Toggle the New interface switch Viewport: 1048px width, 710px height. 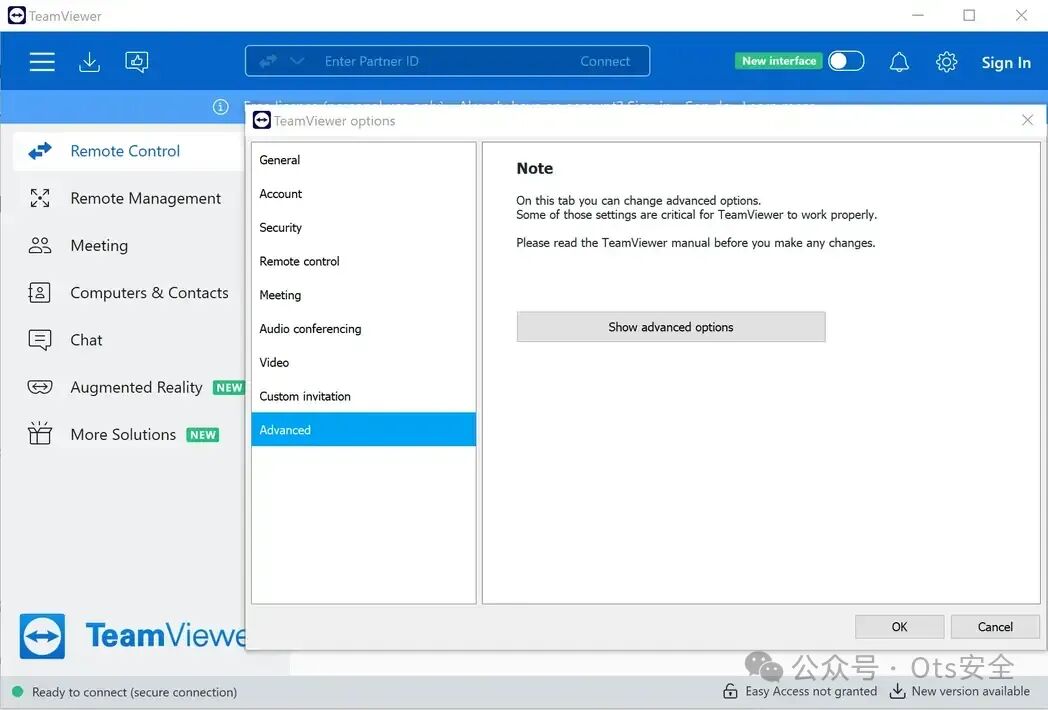[x=846, y=61]
